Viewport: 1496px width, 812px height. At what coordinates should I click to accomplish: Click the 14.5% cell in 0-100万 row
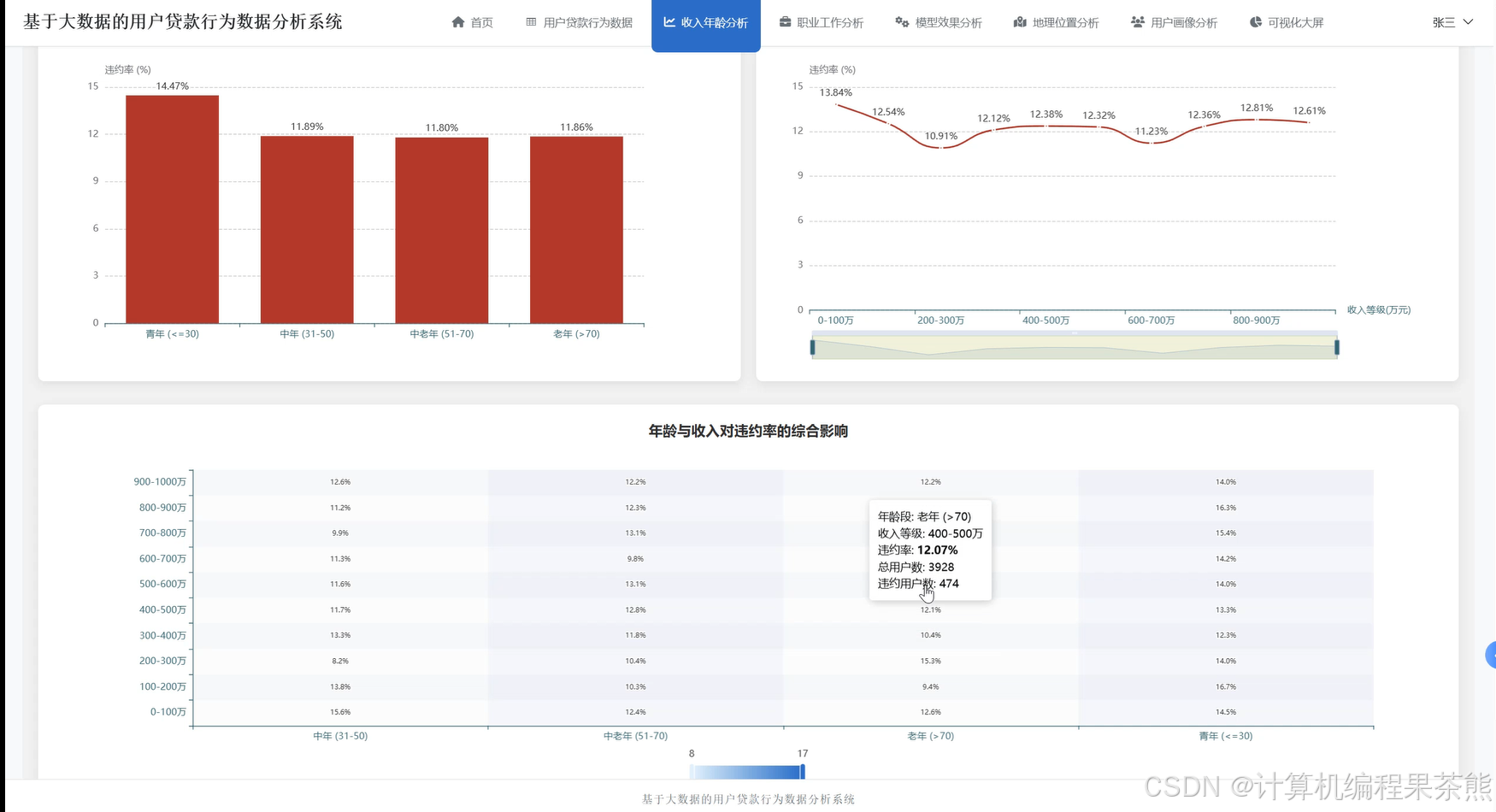pyautogui.click(x=1226, y=712)
